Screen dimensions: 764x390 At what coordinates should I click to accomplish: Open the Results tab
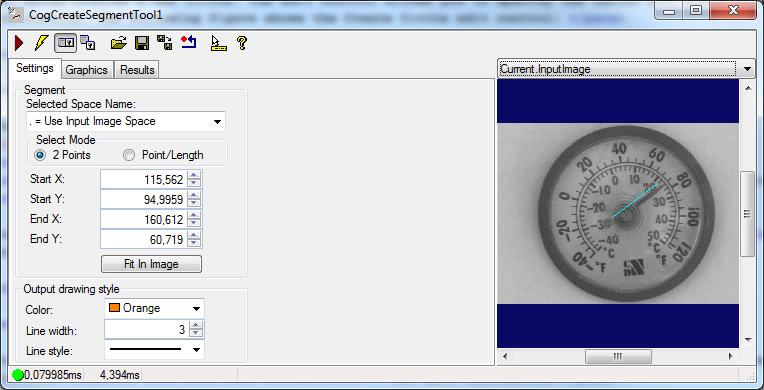tap(137, 70)
